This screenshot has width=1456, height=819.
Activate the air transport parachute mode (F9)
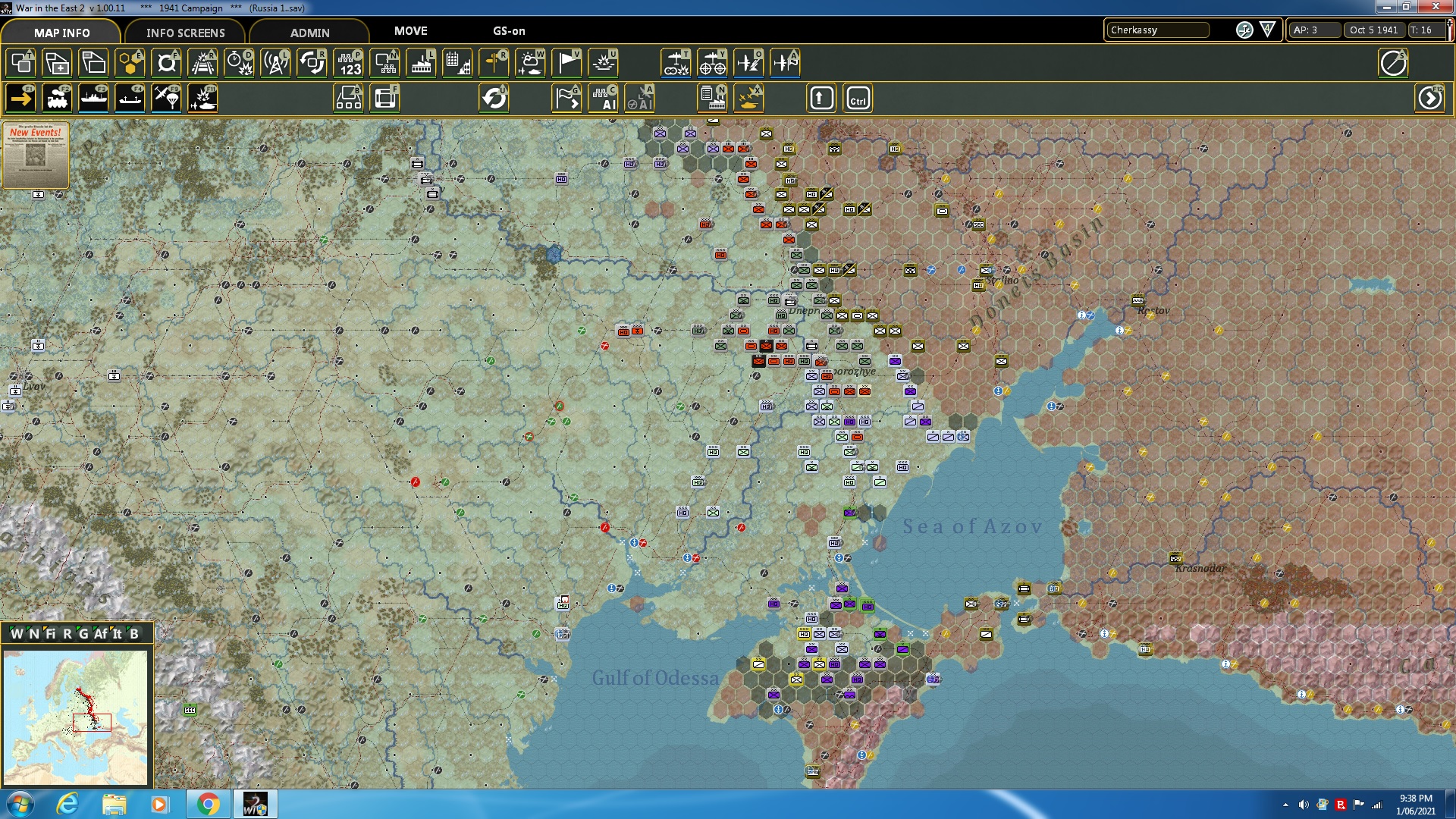166,99
